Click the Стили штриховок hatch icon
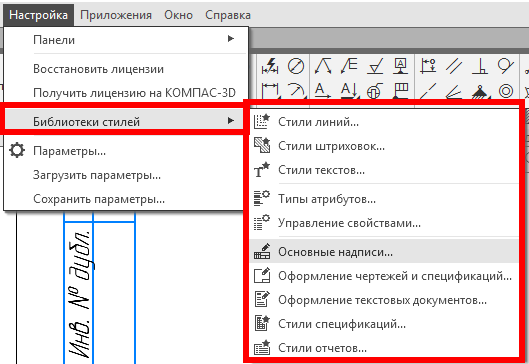This screenshot has height=364, width=529. click(262, 145)
